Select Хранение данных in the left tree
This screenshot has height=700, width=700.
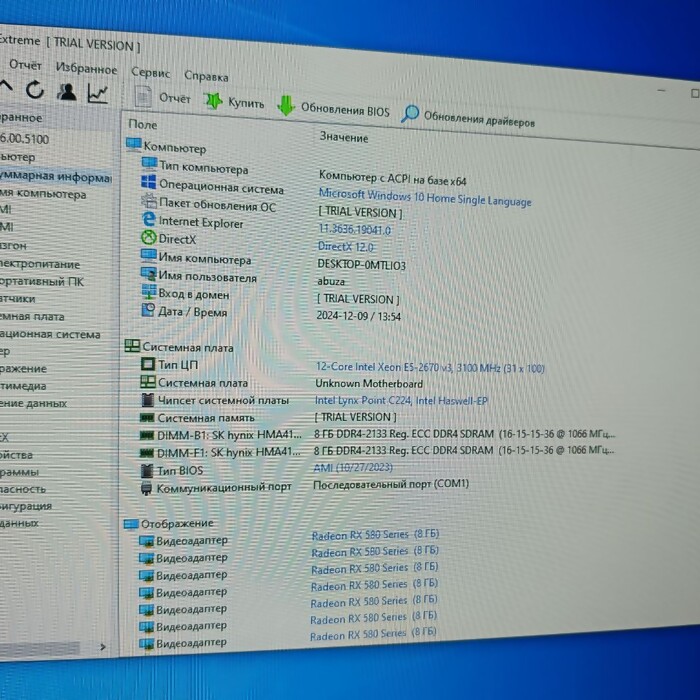click(x=33, y=403)
